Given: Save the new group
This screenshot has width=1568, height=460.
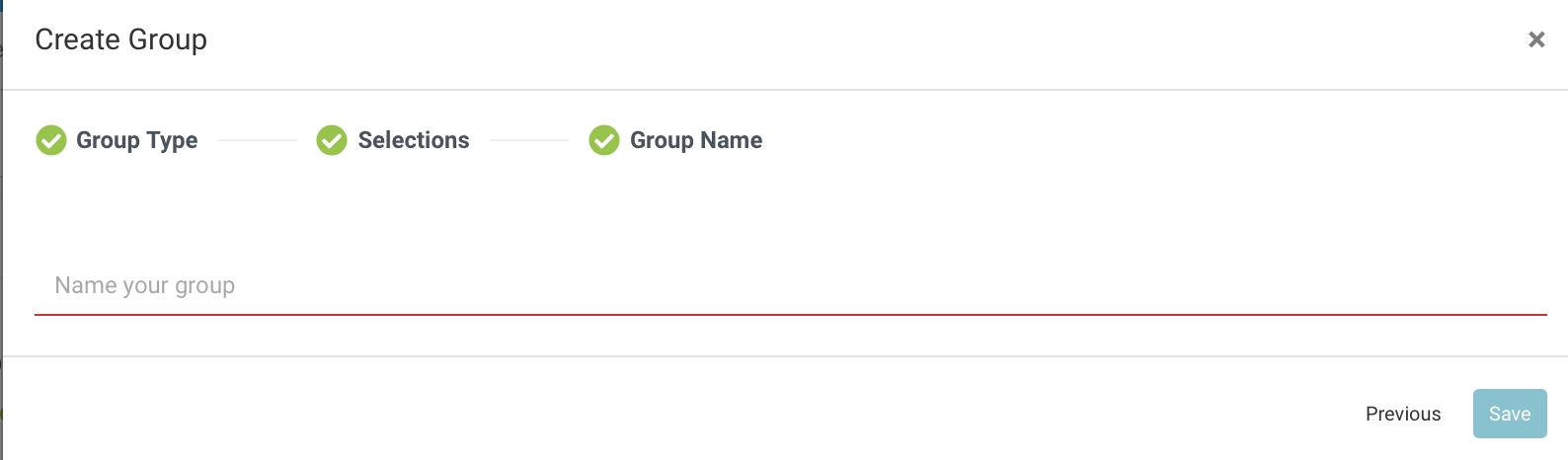Looking at the screenshot, I should (x=1510, y=414).
